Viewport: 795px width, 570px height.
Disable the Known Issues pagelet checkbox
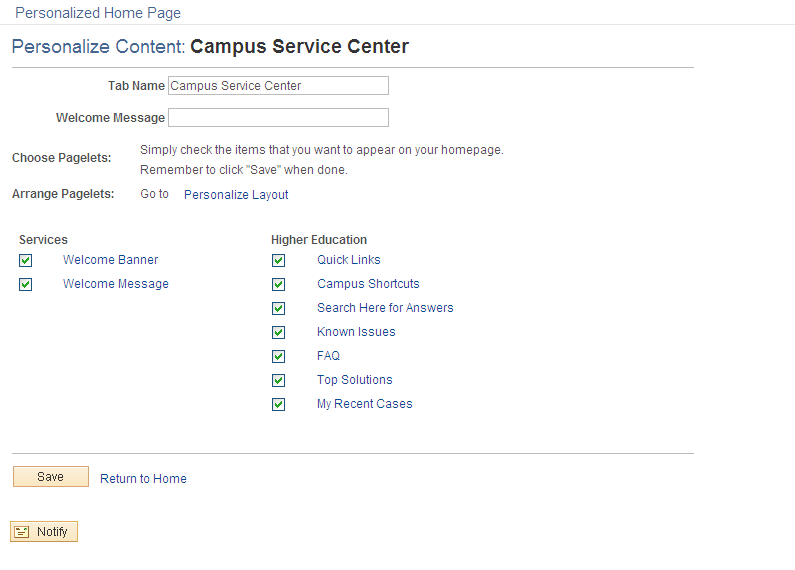click(x=278, y=332)
